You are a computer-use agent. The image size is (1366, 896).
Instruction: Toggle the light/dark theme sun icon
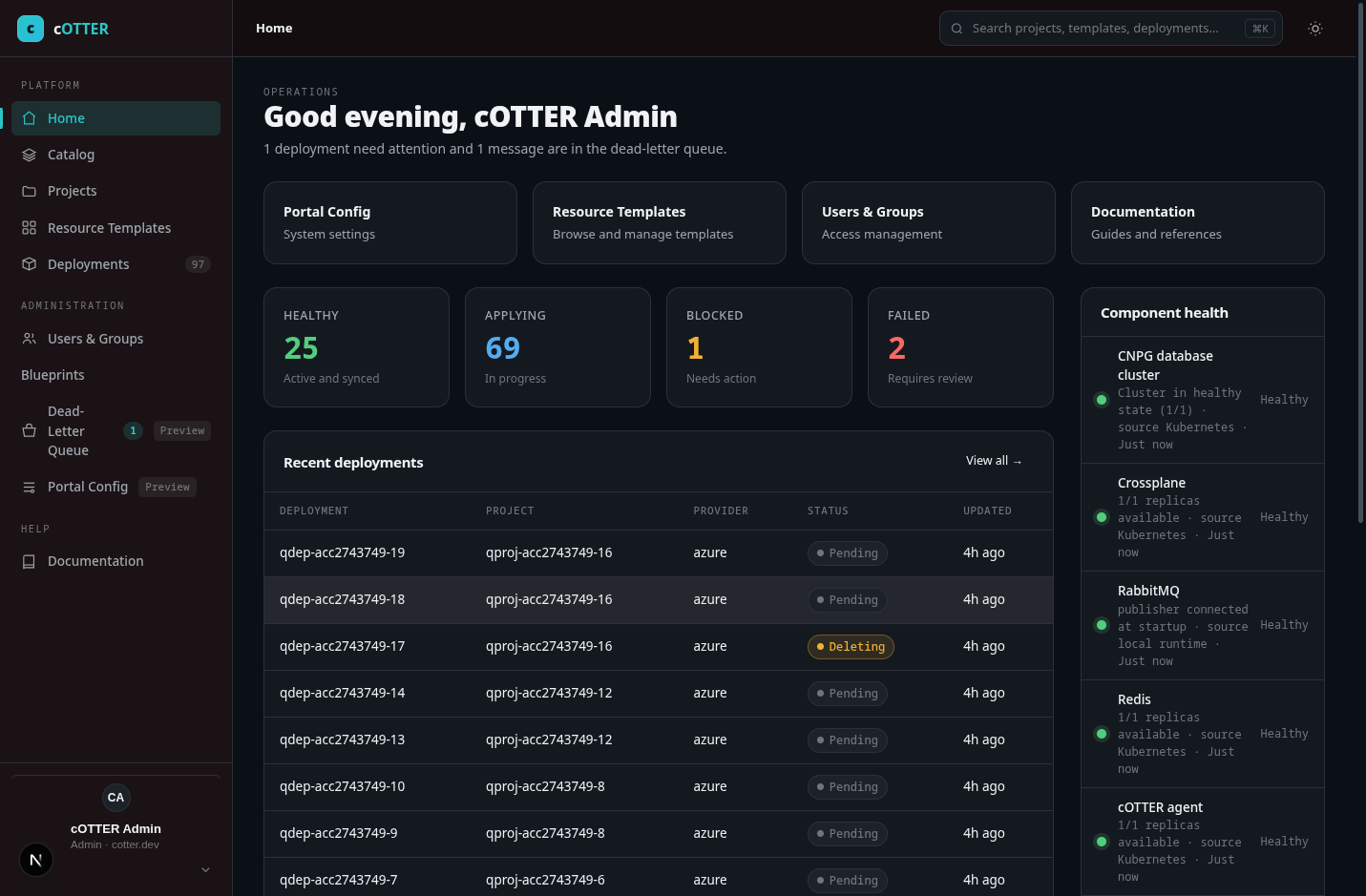point(1315,29)
